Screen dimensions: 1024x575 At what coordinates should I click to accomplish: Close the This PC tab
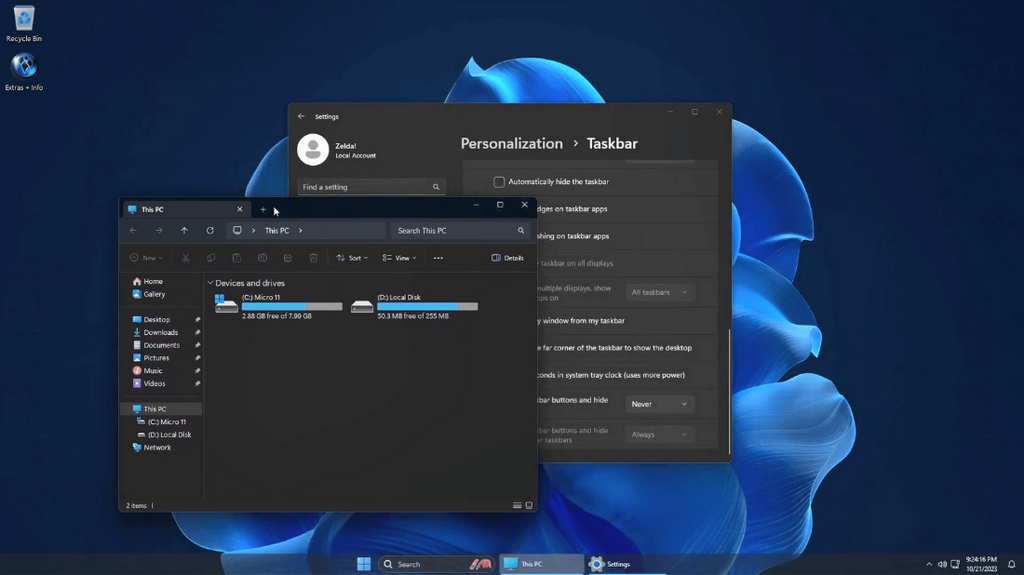coord(240,209)
